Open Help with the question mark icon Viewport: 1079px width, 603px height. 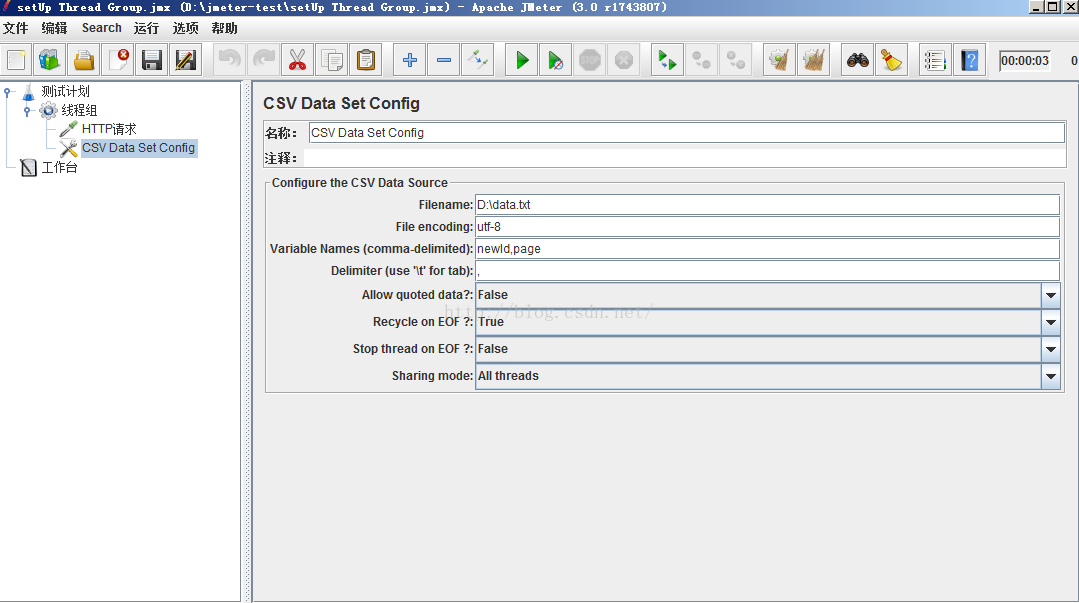(970, 61)
